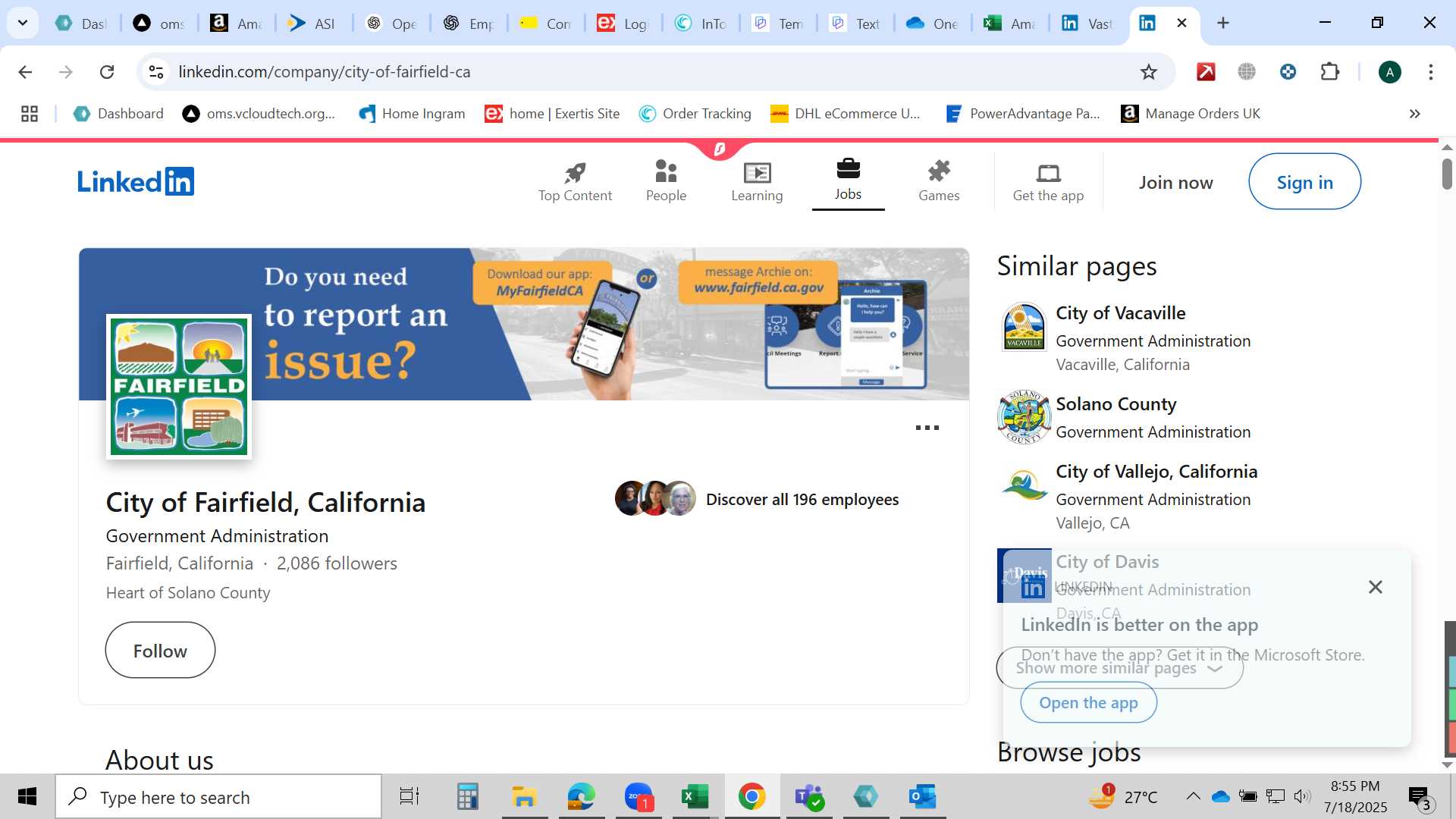
Task: Open Chrome three-dot menu
Action: click(x=1430, y=72)
